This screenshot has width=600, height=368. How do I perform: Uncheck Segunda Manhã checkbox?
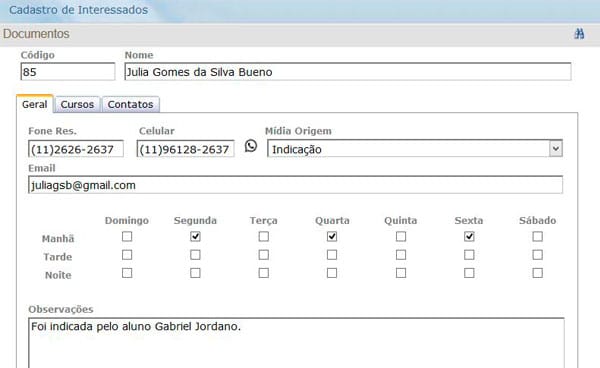[x=195, y=236]
